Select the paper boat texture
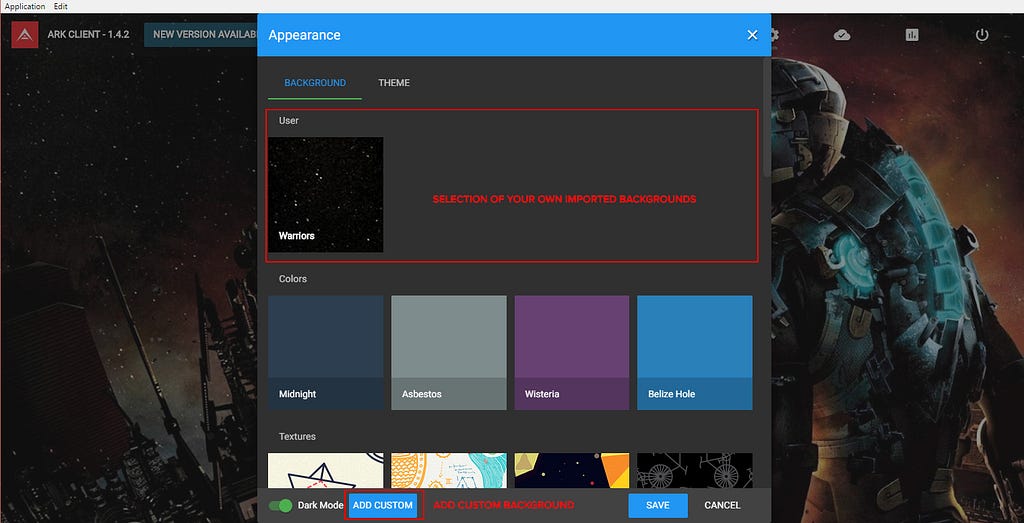 (326, 471)
